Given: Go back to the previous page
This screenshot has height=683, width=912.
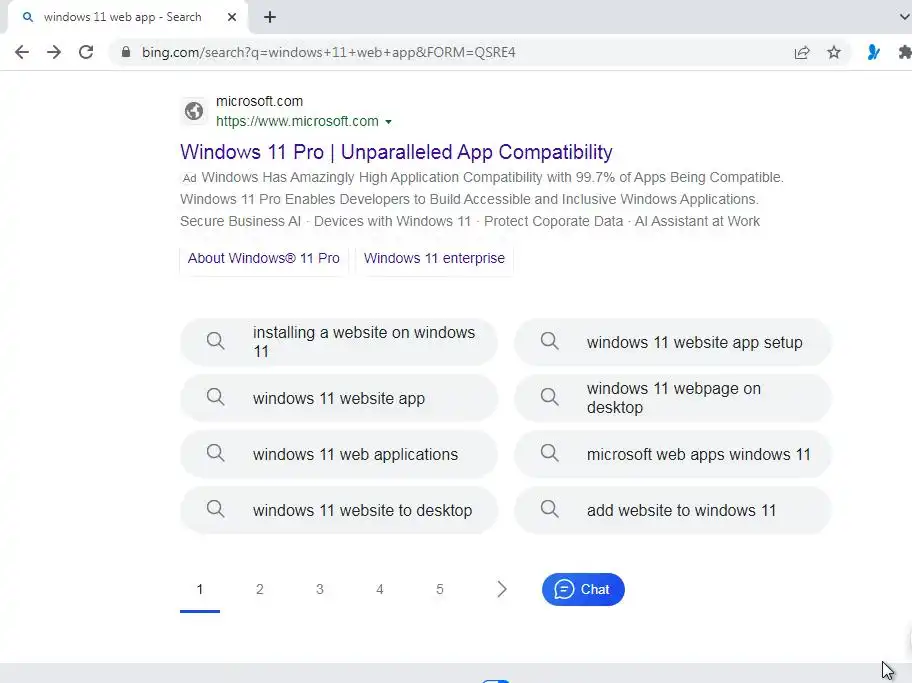Looking at the screenshot, I should click(22, 52).
